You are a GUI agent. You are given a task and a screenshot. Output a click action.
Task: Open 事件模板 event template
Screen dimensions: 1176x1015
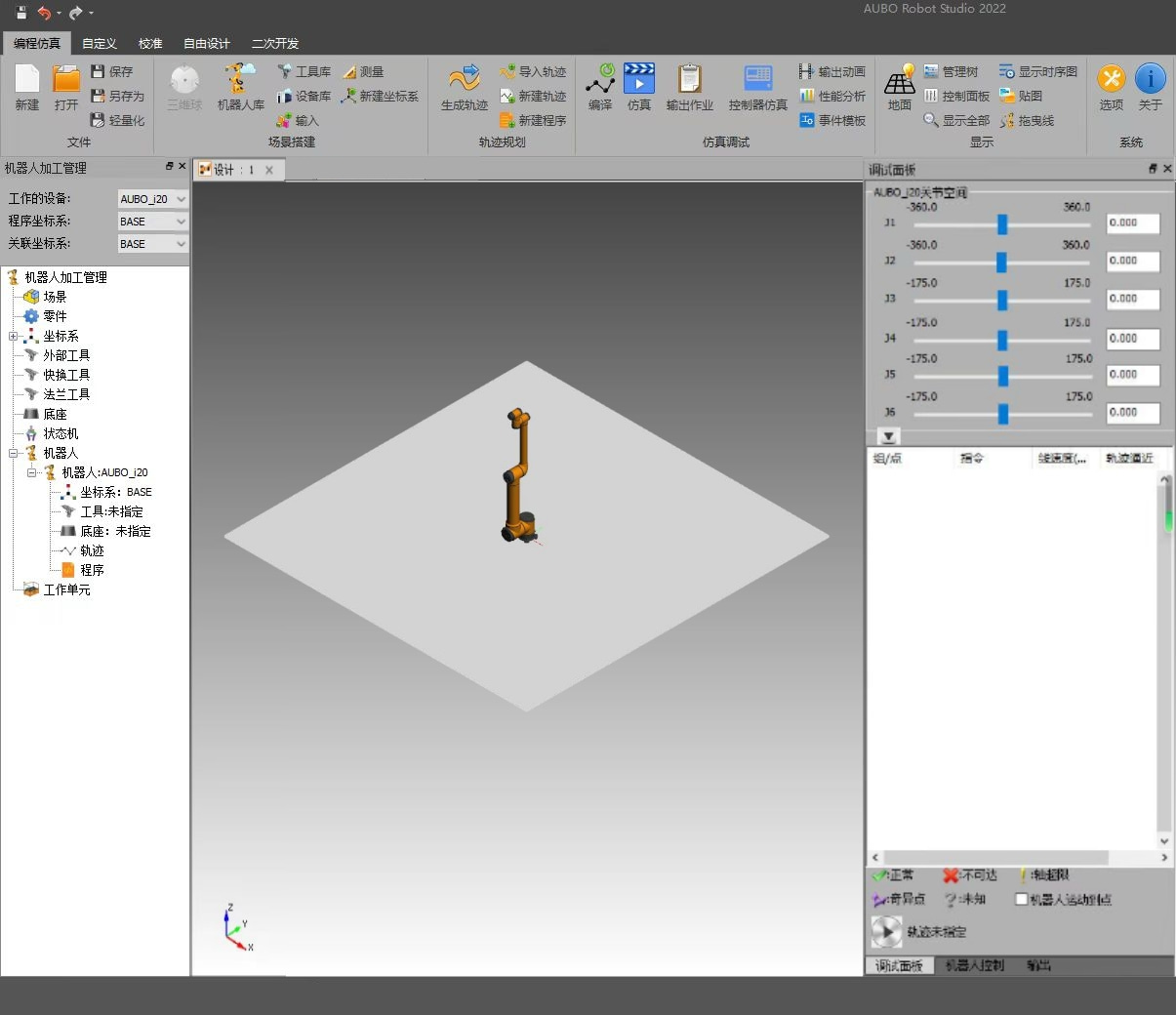coord(832,120)
